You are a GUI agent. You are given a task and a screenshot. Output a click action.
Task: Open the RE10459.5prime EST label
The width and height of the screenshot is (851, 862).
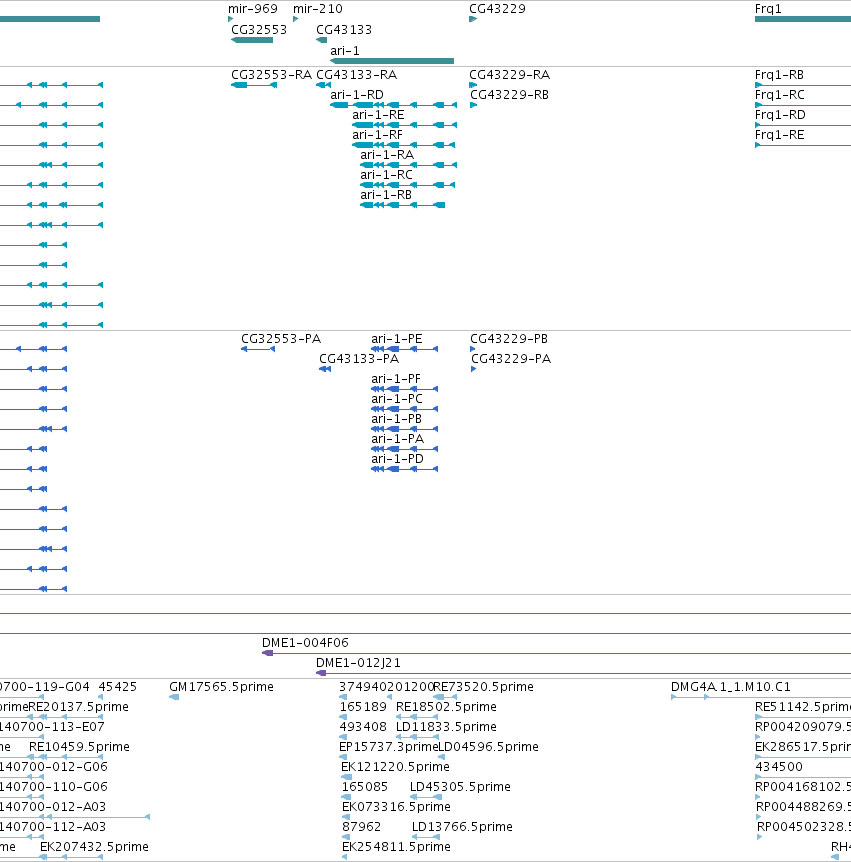click(79, 747)
